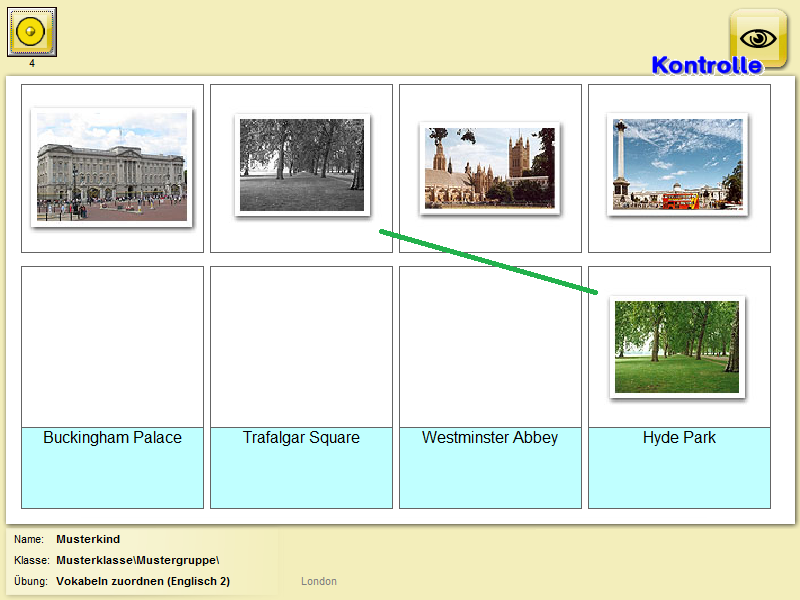800x600 pixels.
Task: Click the Buckingham Palace caption box
Action: click(x=112, y=467)
